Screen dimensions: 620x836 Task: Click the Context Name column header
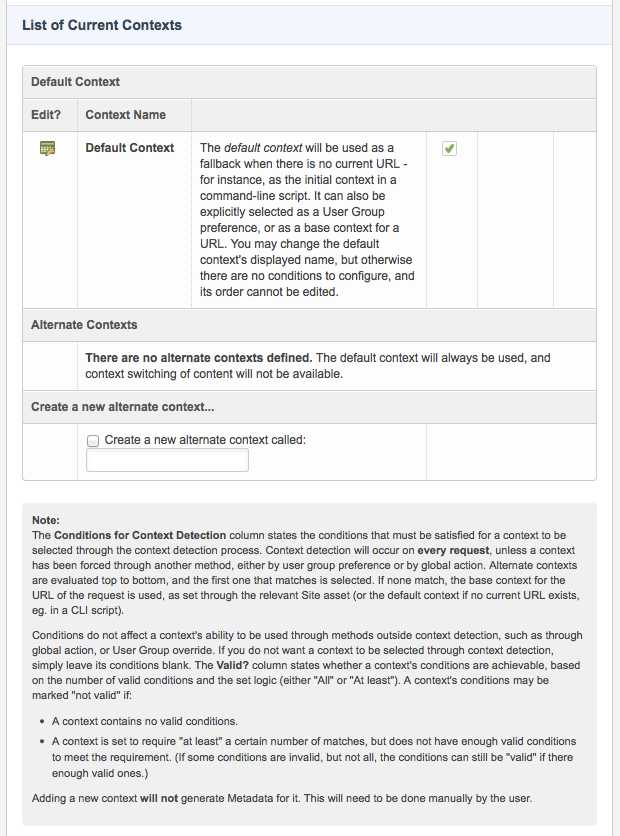click(x=125, y=114)
